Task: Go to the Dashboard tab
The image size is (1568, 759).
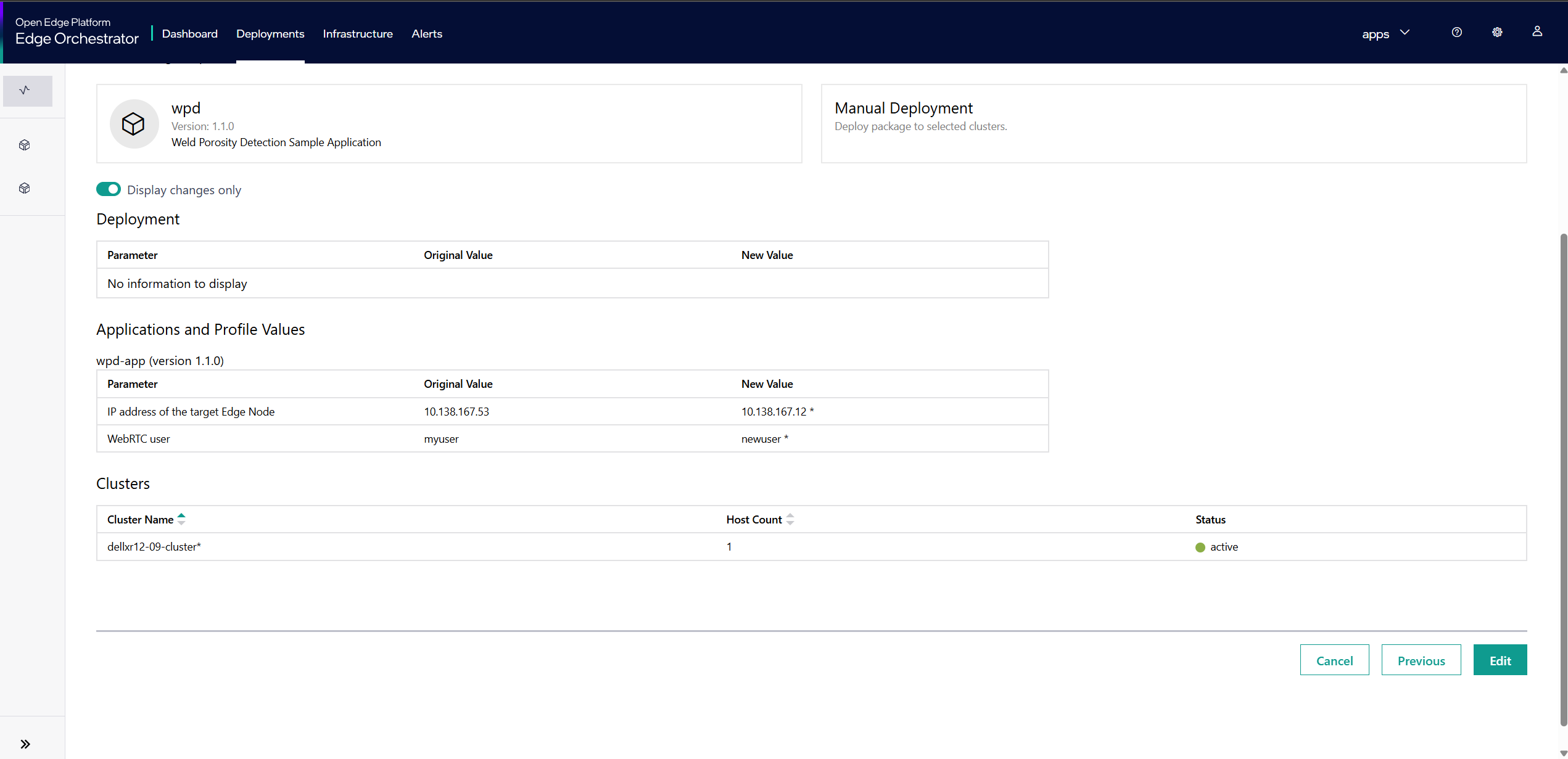Action: [189, 34]
